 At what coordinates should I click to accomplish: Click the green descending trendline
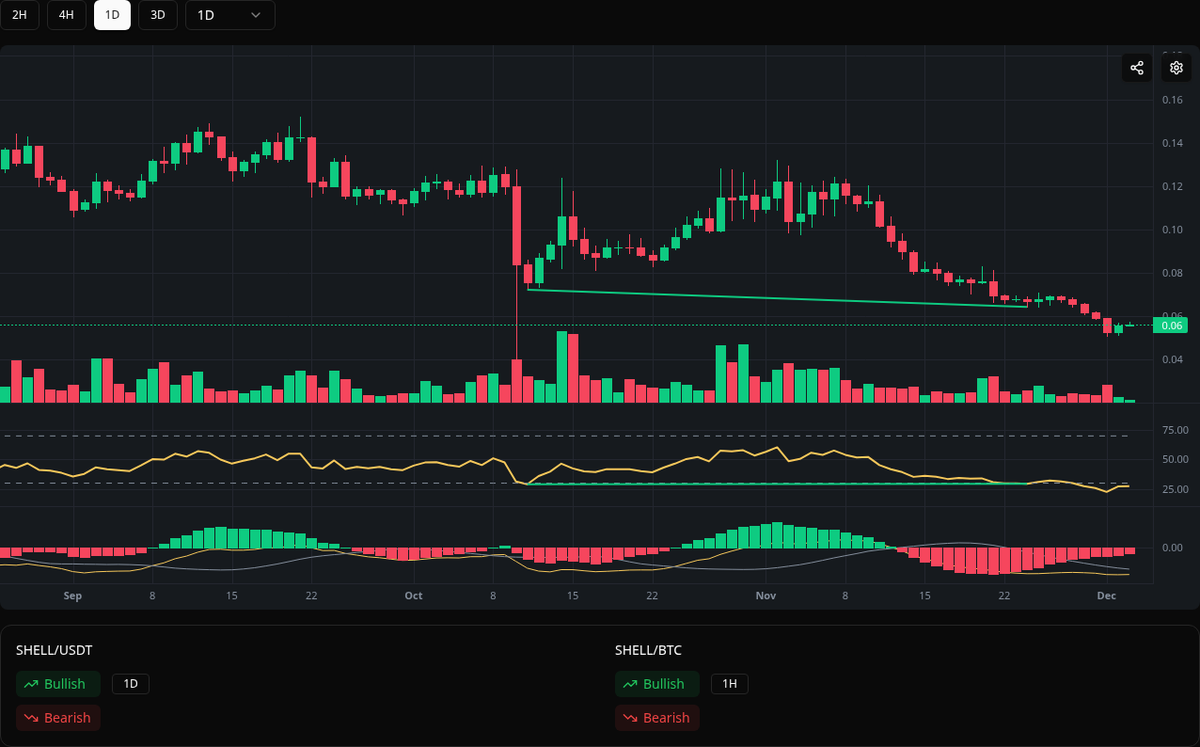pos(780,298)
